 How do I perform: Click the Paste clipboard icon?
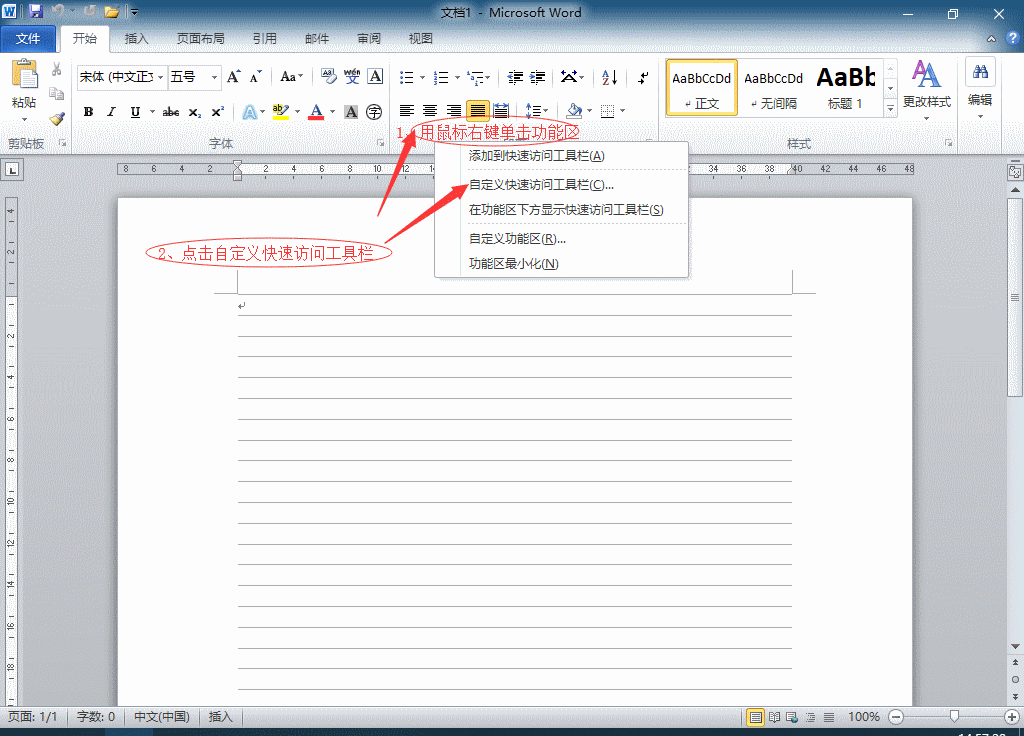(24, 74)
